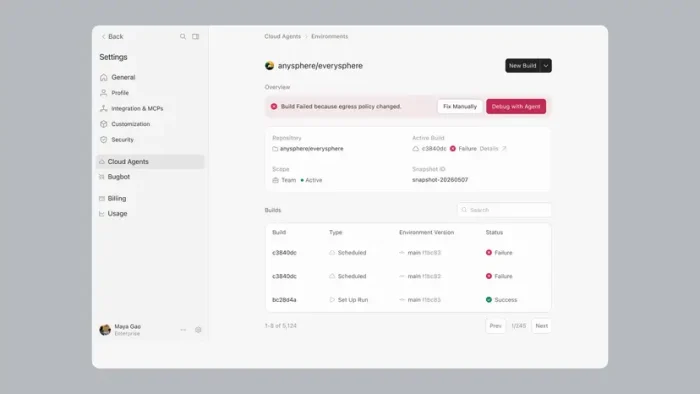Click the Set Up Run play icon
Image resolution: width=700 pixels, height=394 pixels.
pos(332,300)
